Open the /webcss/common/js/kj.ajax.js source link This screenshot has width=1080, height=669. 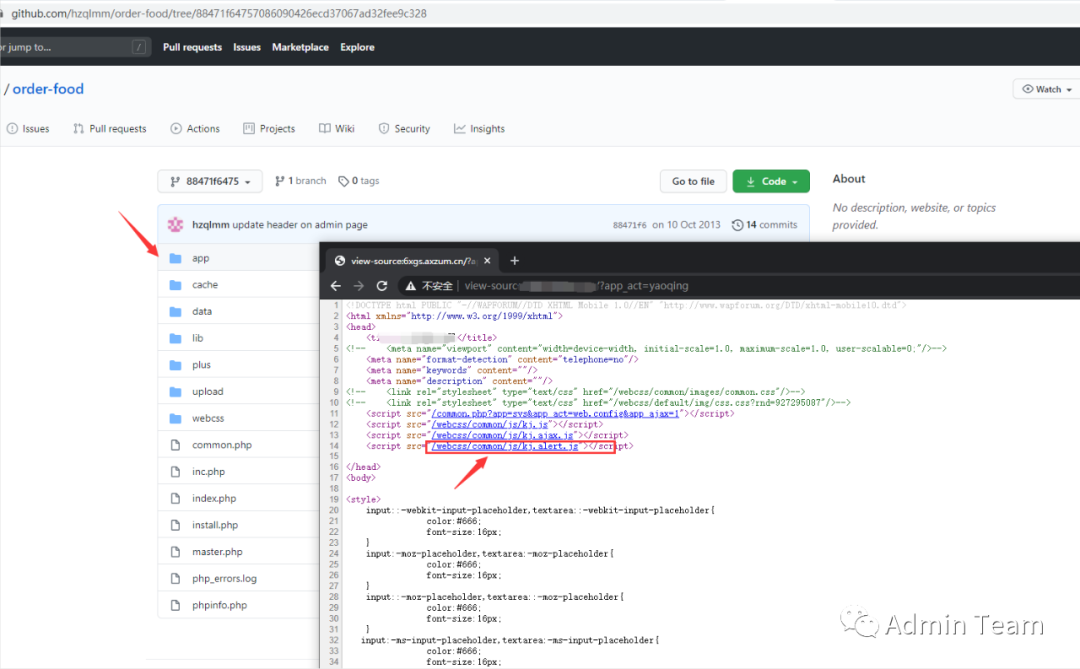click(x=503, y=435)
